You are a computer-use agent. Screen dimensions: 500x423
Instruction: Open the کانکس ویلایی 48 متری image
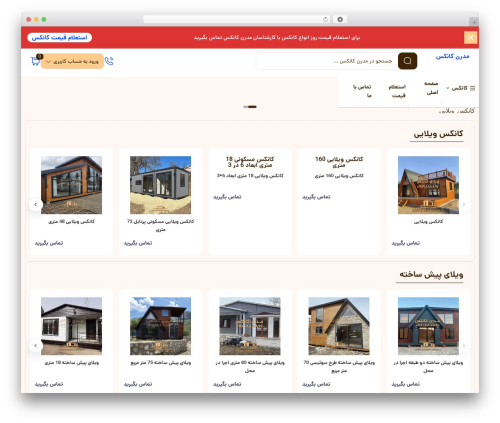(71, 185)
